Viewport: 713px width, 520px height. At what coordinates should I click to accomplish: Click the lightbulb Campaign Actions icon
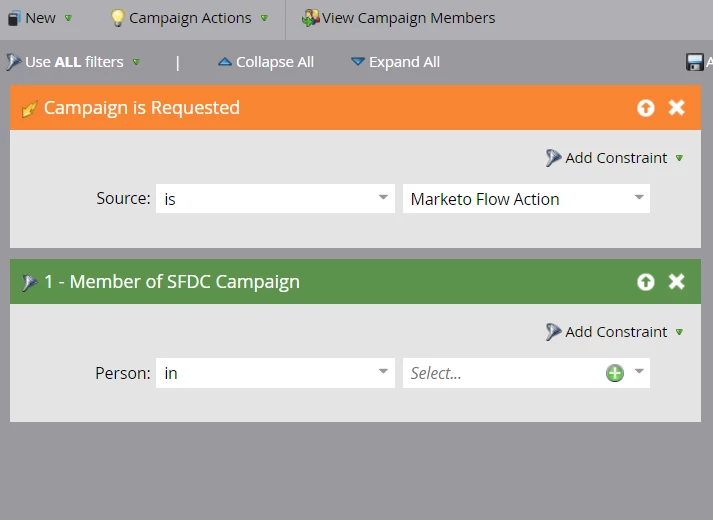[117, 18]
